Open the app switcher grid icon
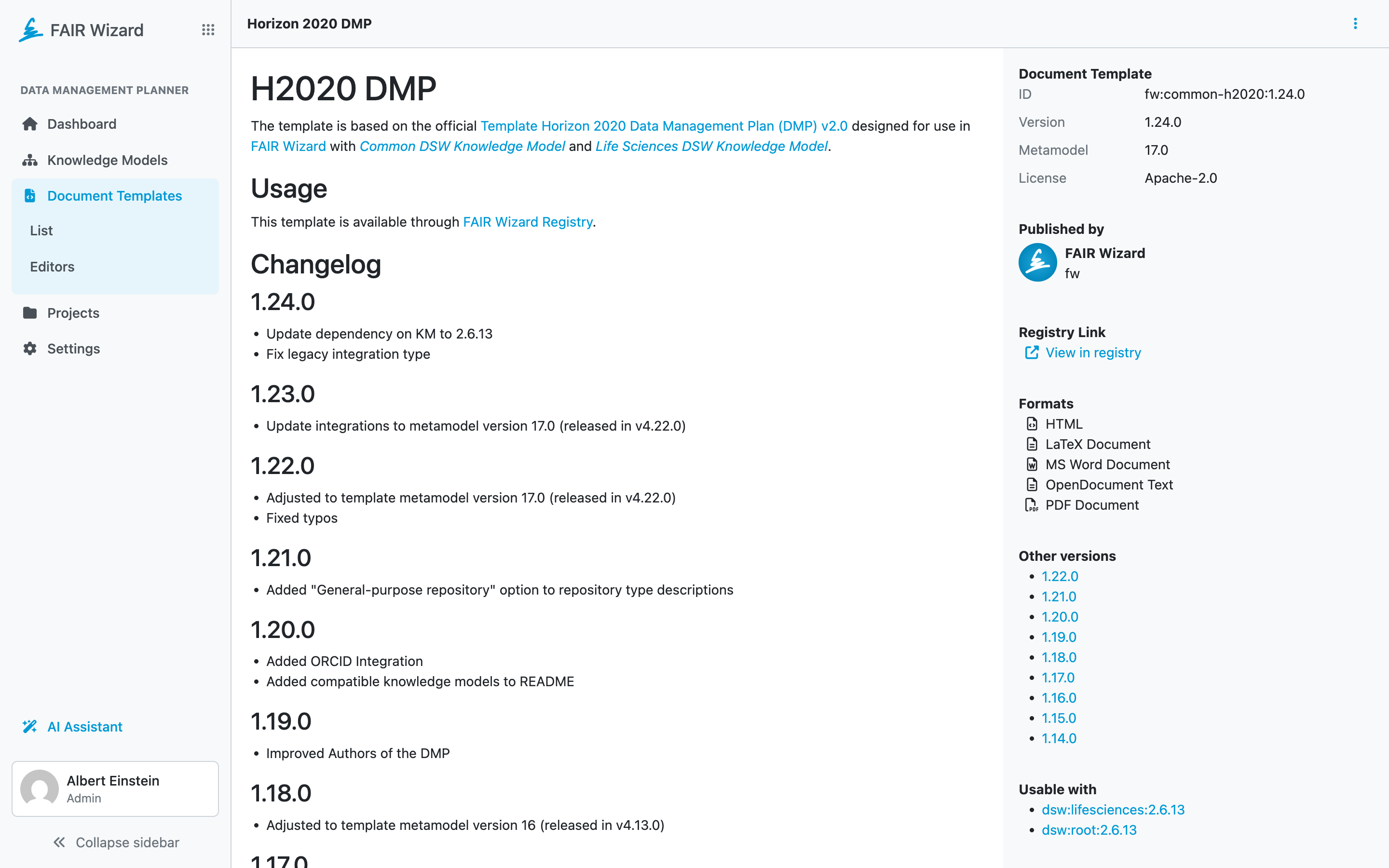1389x868 pixels. 208,30
